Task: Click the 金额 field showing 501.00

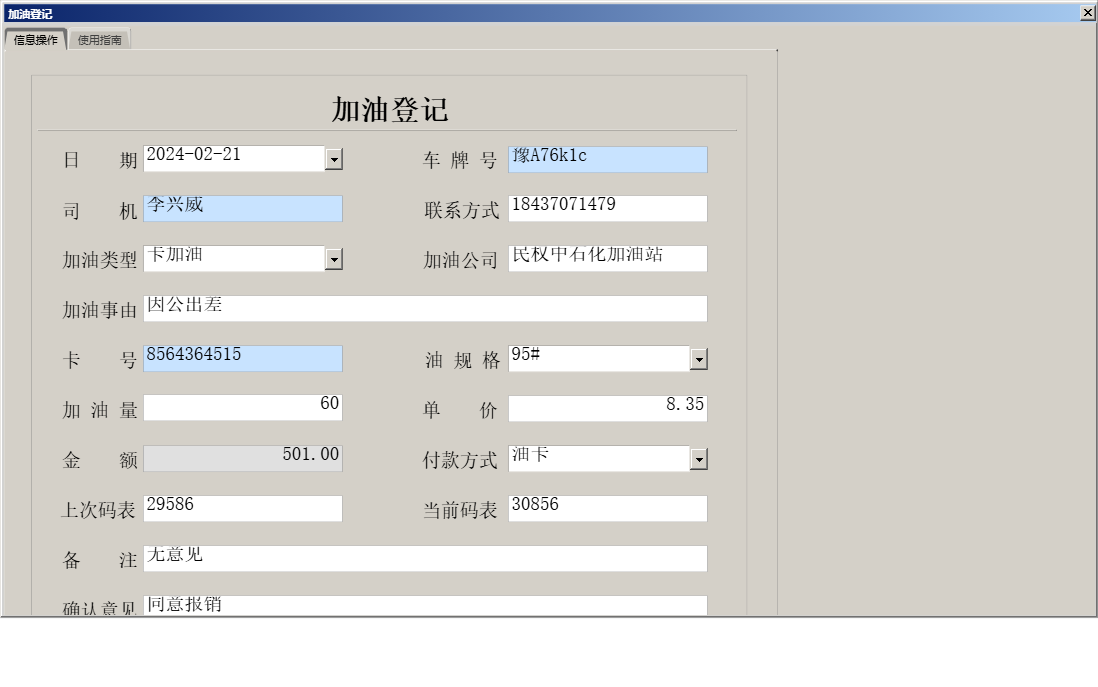Action: pos(240,457)
